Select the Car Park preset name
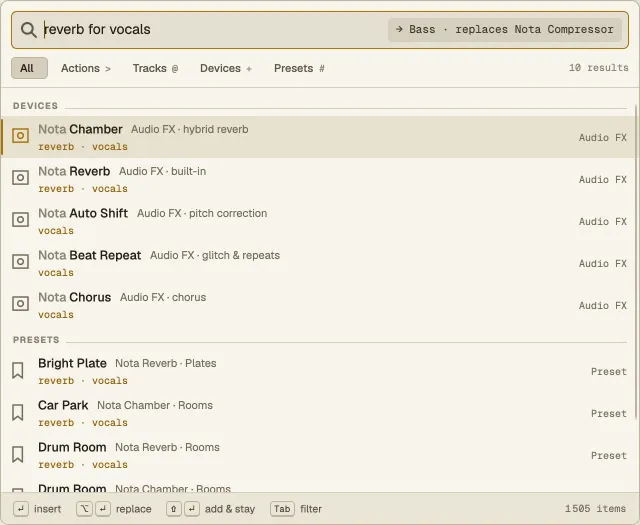 (63, 405)
